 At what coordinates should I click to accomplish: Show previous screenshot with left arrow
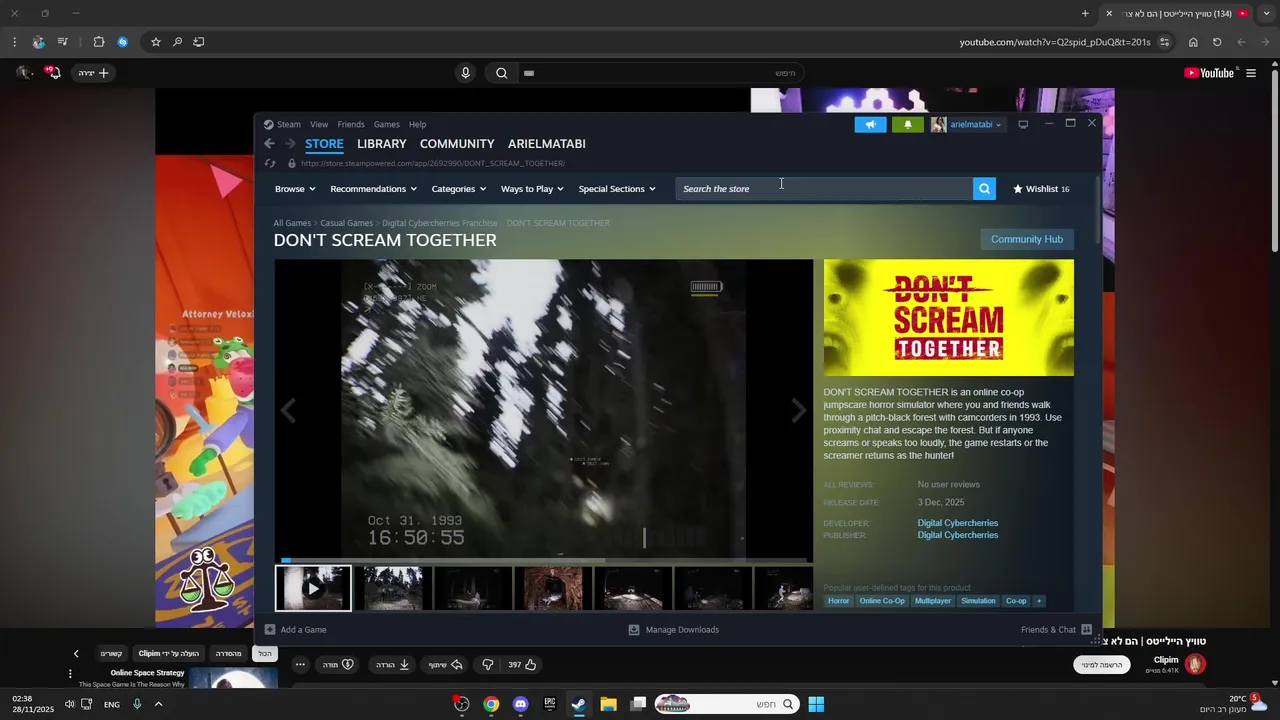coord(288,411)
